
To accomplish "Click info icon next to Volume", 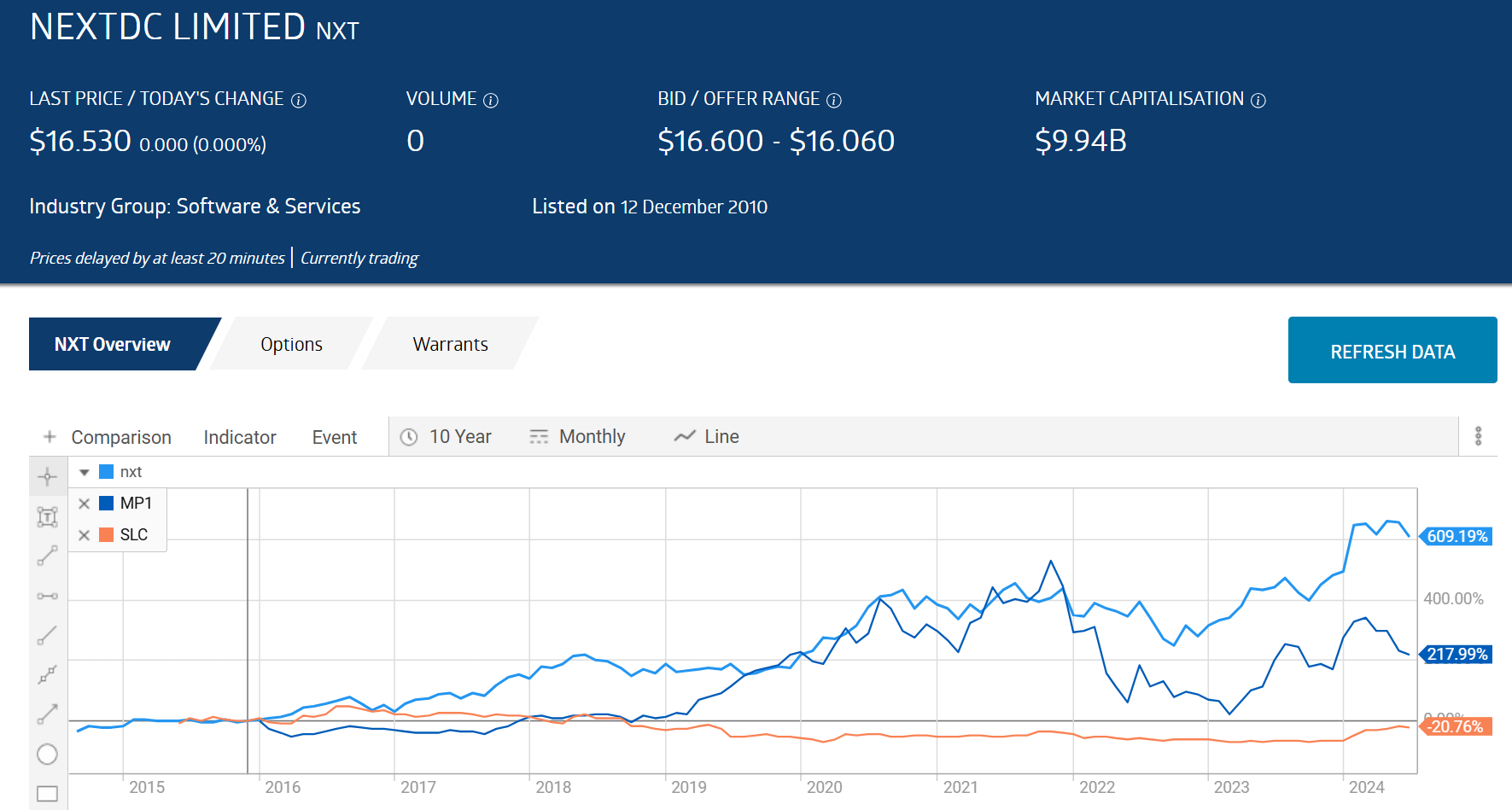I will [491, 101].
